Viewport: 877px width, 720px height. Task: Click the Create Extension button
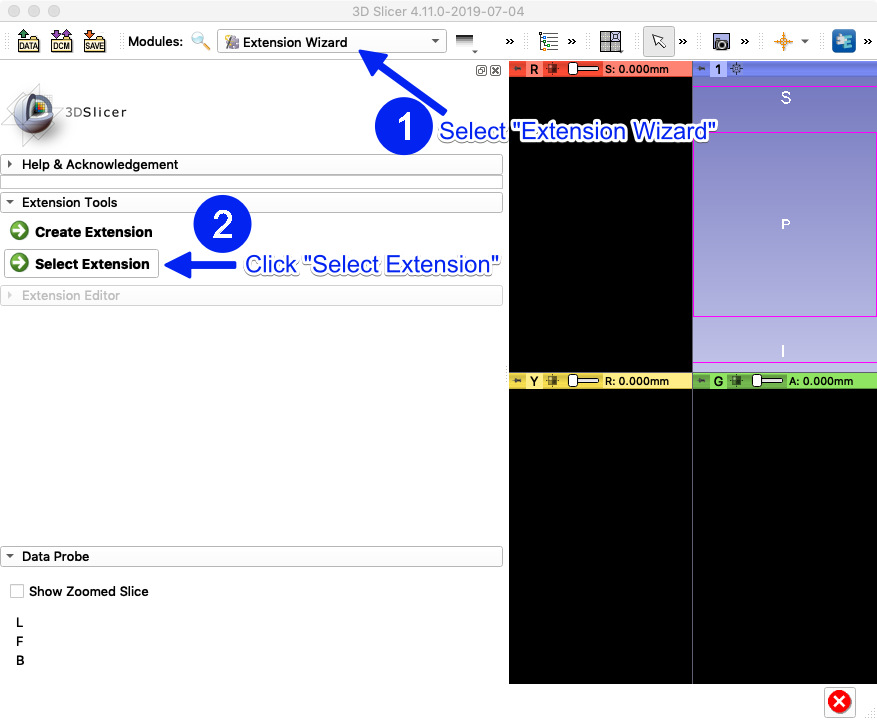coord(82,232)
